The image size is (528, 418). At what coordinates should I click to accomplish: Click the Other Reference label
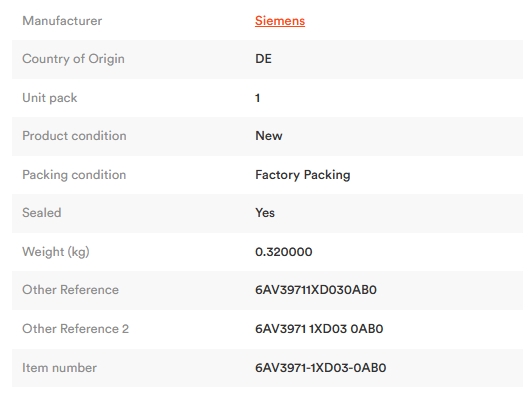(x=70, y=290)
